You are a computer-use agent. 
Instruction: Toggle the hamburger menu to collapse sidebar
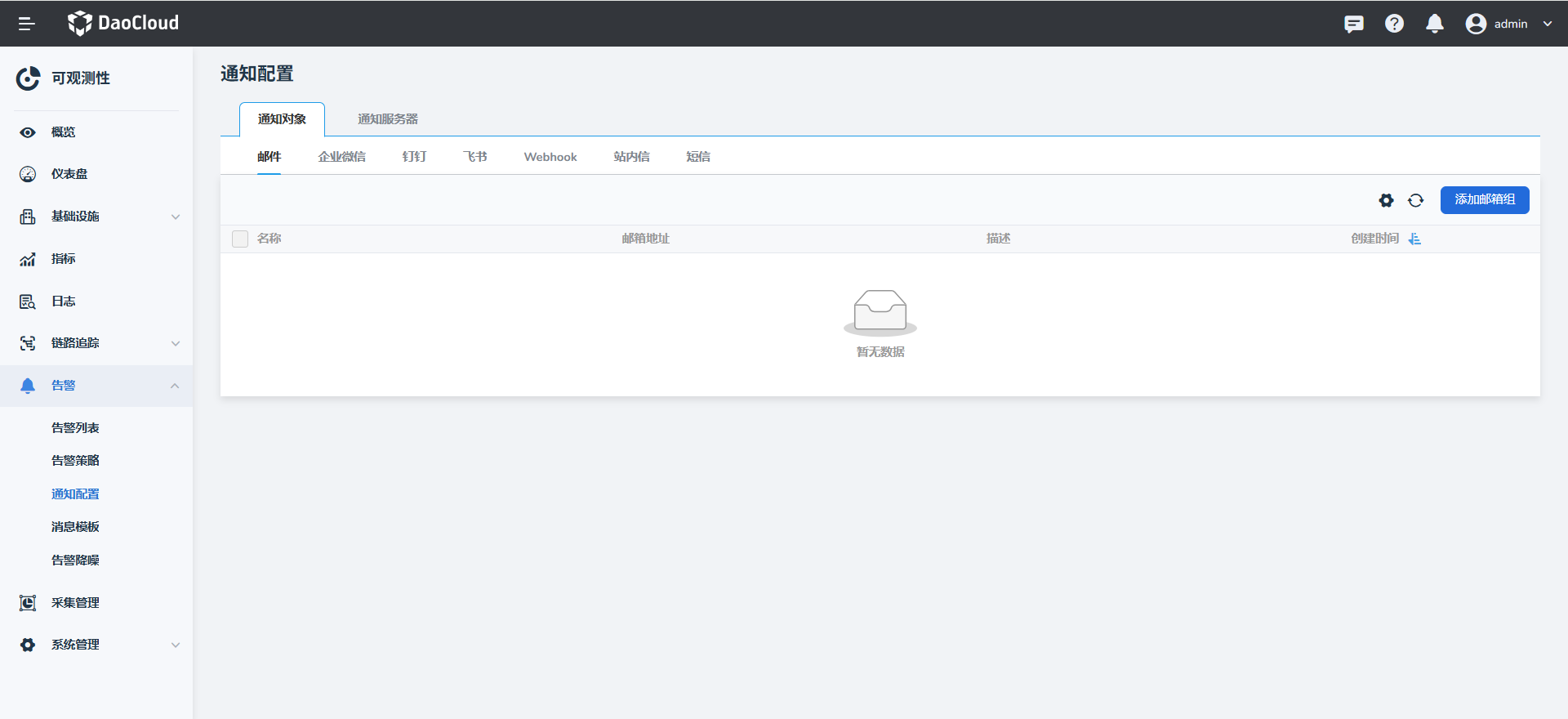pyautogui.click(x=27, y=24)
